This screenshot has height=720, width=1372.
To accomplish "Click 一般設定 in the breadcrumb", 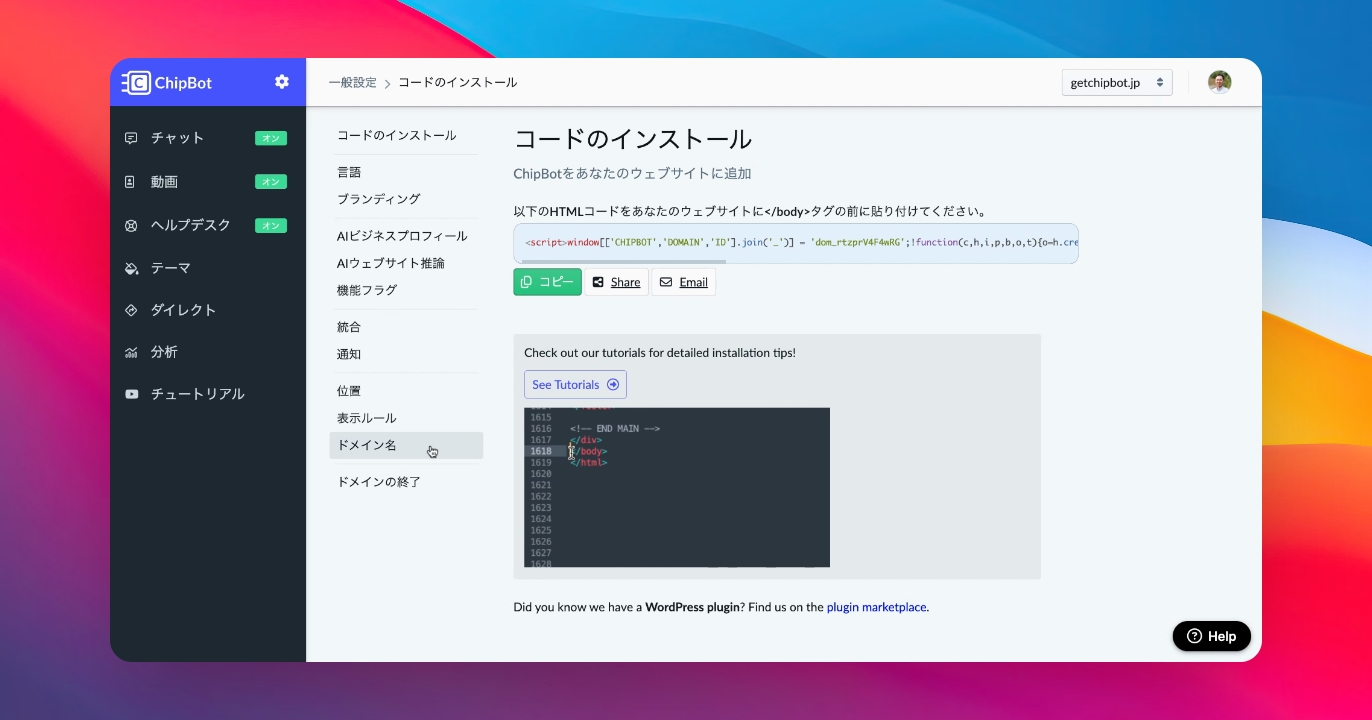I will coord(353,83).
